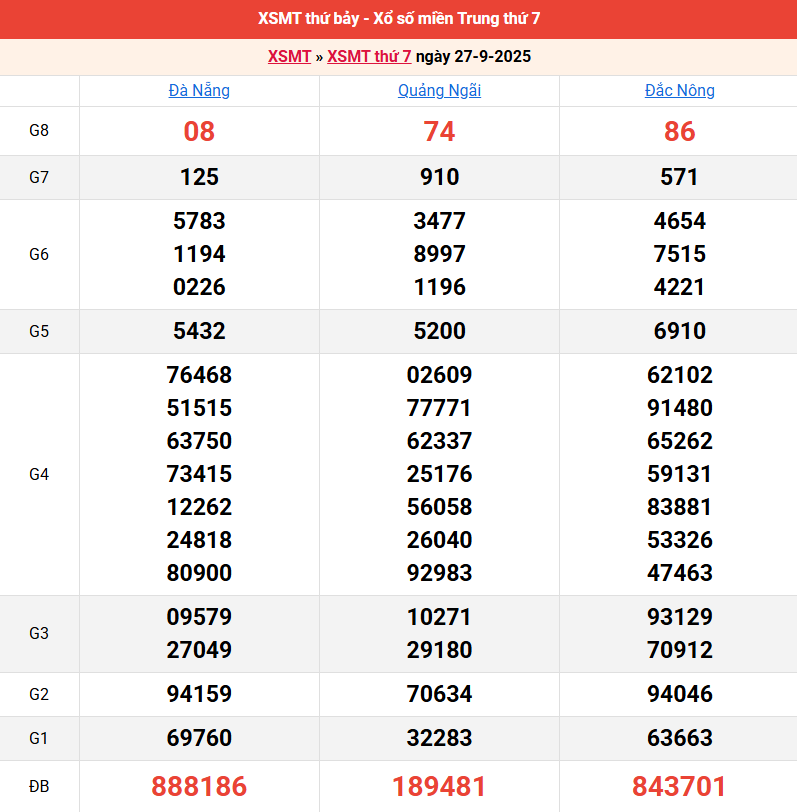
Task: Select Đà Nẵng G8 result 08
Action: (x=199, y=132)
